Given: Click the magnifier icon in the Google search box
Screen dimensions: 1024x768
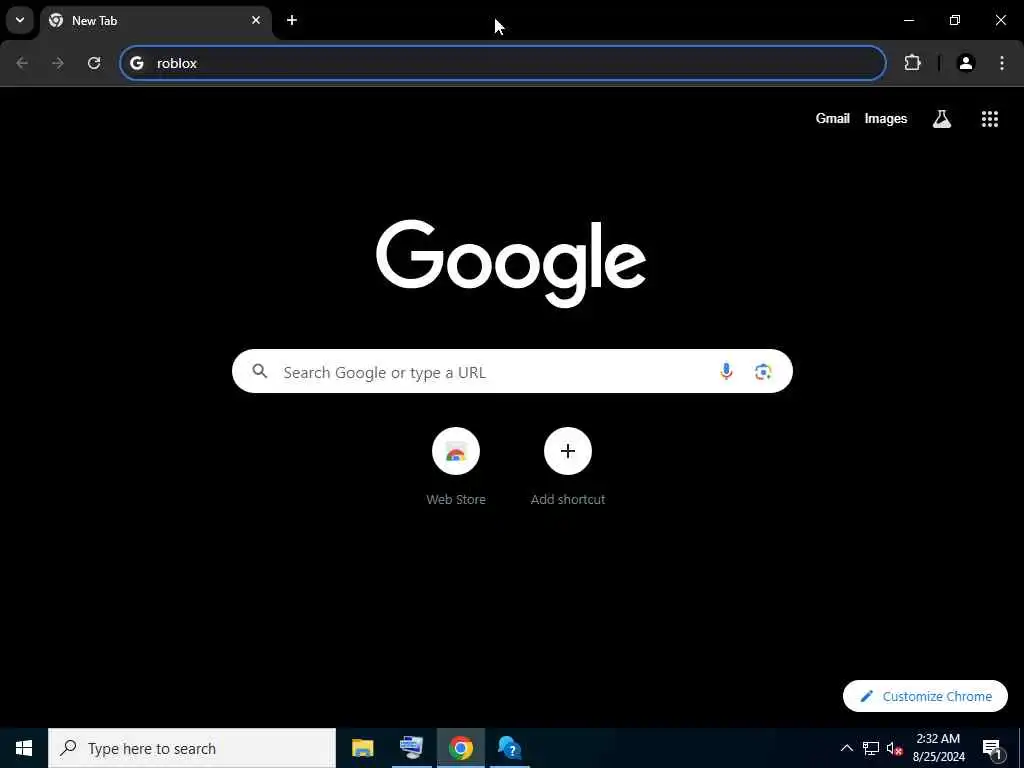Looking at the screenshot, I should 260,371.
